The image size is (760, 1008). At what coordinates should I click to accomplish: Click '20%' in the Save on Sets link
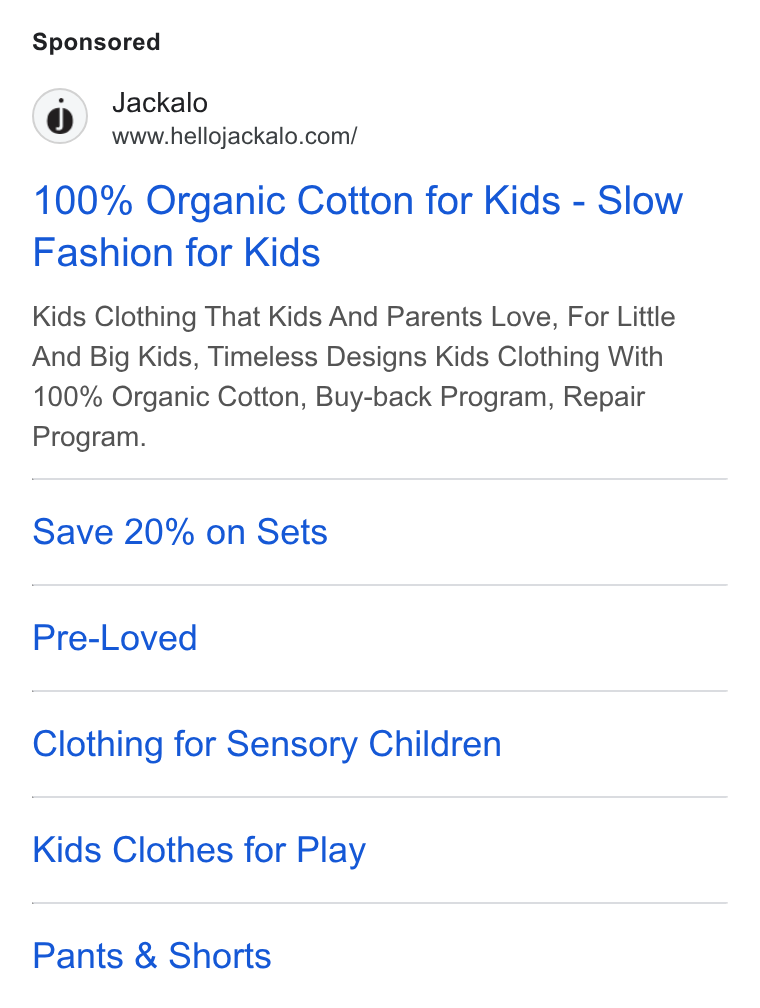click(159, 532)
